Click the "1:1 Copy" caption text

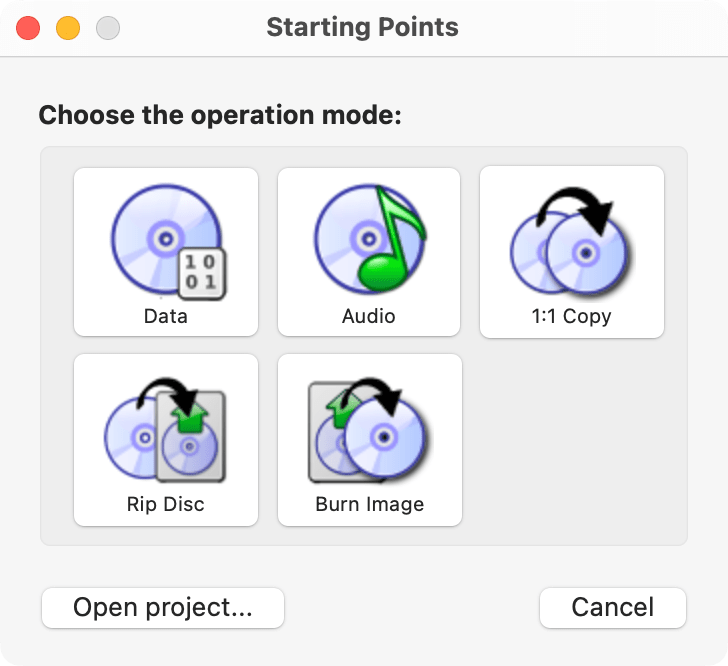[572, 317]
